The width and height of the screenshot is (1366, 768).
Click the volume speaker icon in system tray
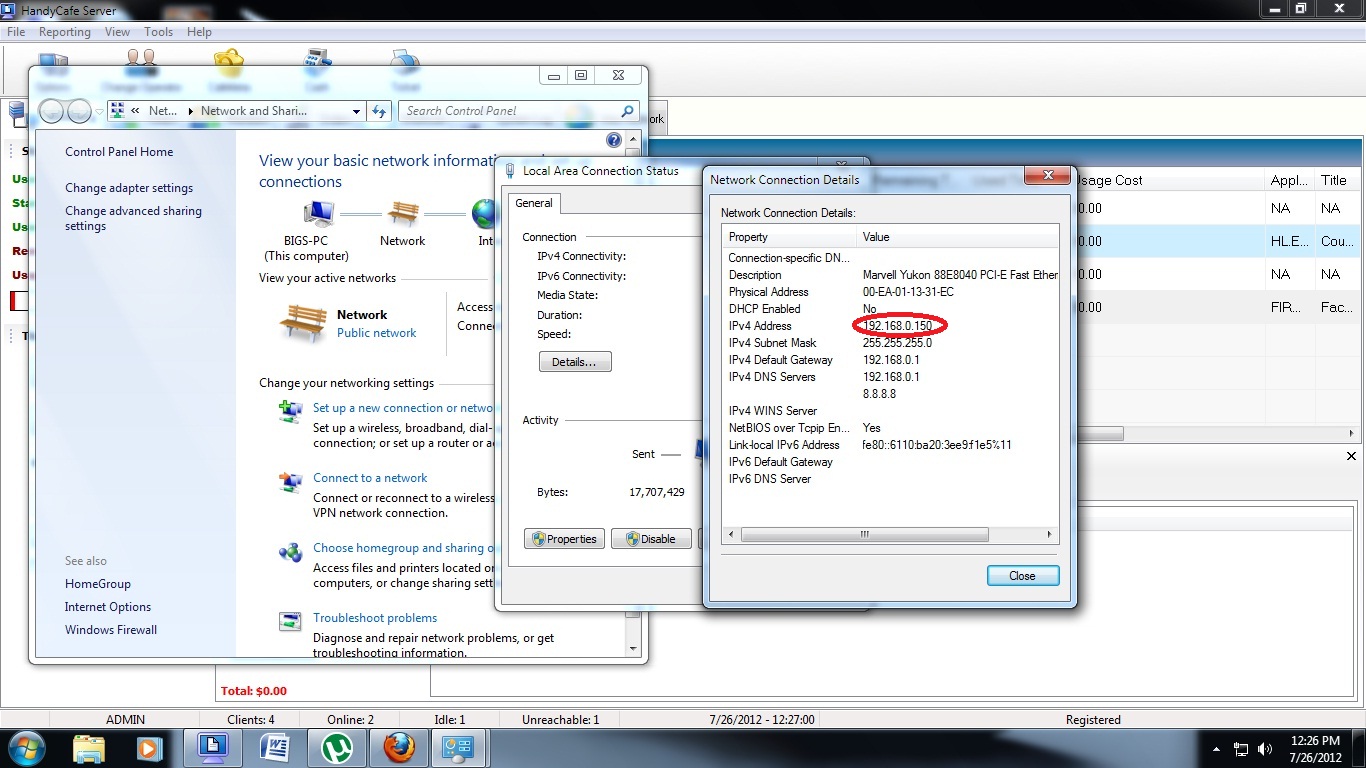[x=1267, y=748]
